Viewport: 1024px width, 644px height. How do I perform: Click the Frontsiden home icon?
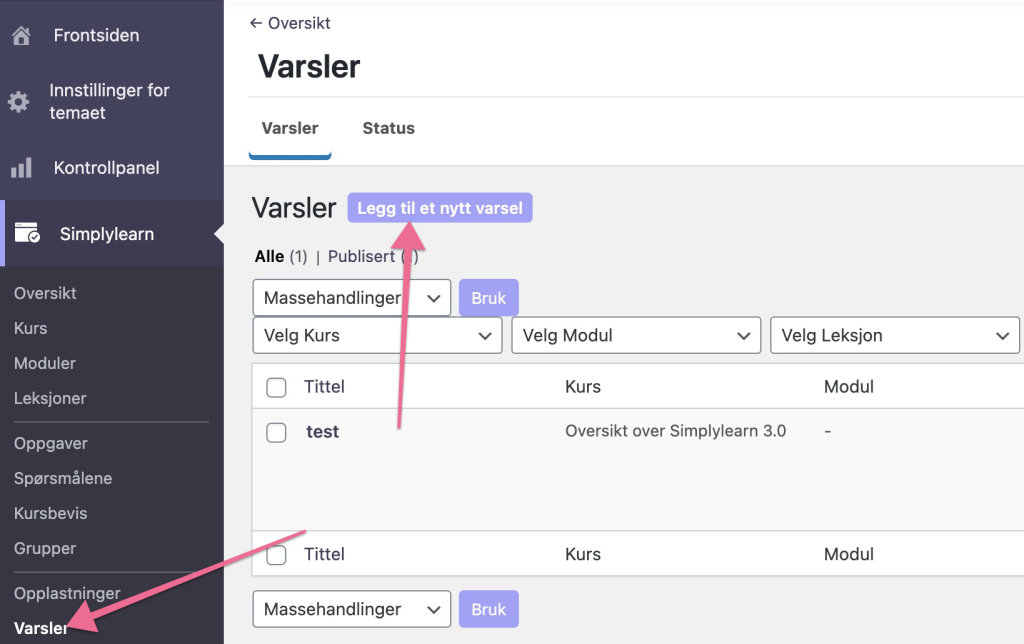(x=20, y=36)
